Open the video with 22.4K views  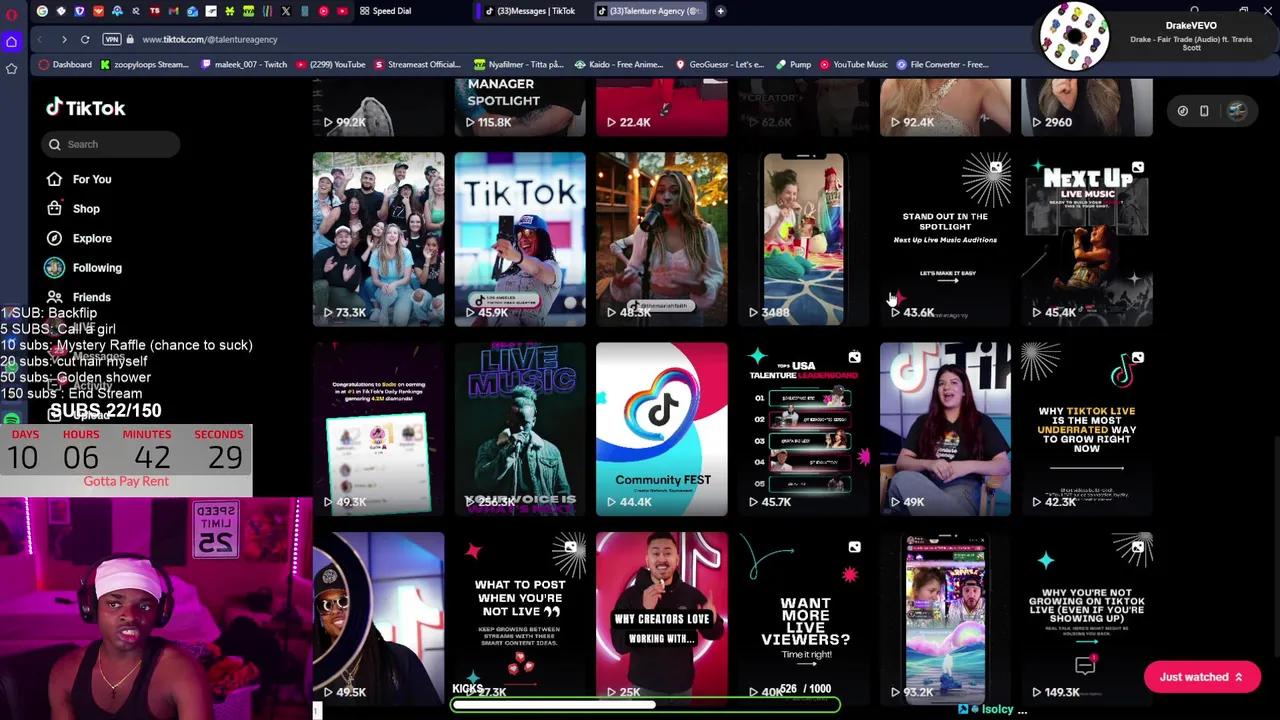662,107
